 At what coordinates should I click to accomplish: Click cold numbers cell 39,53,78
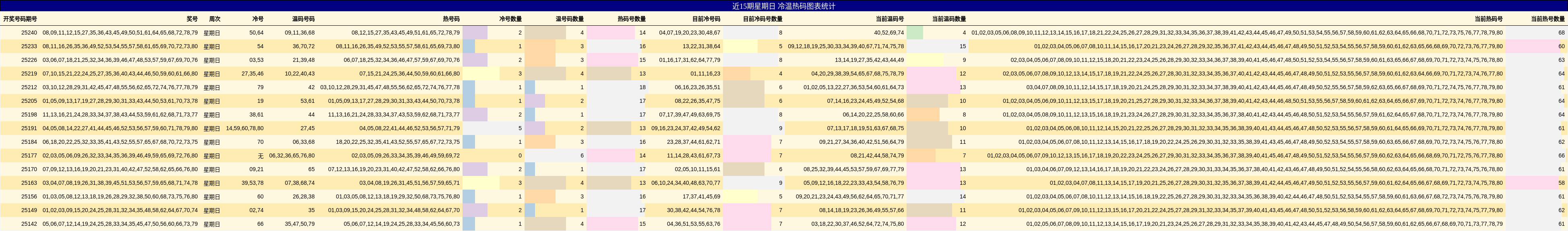pos(252,183)
